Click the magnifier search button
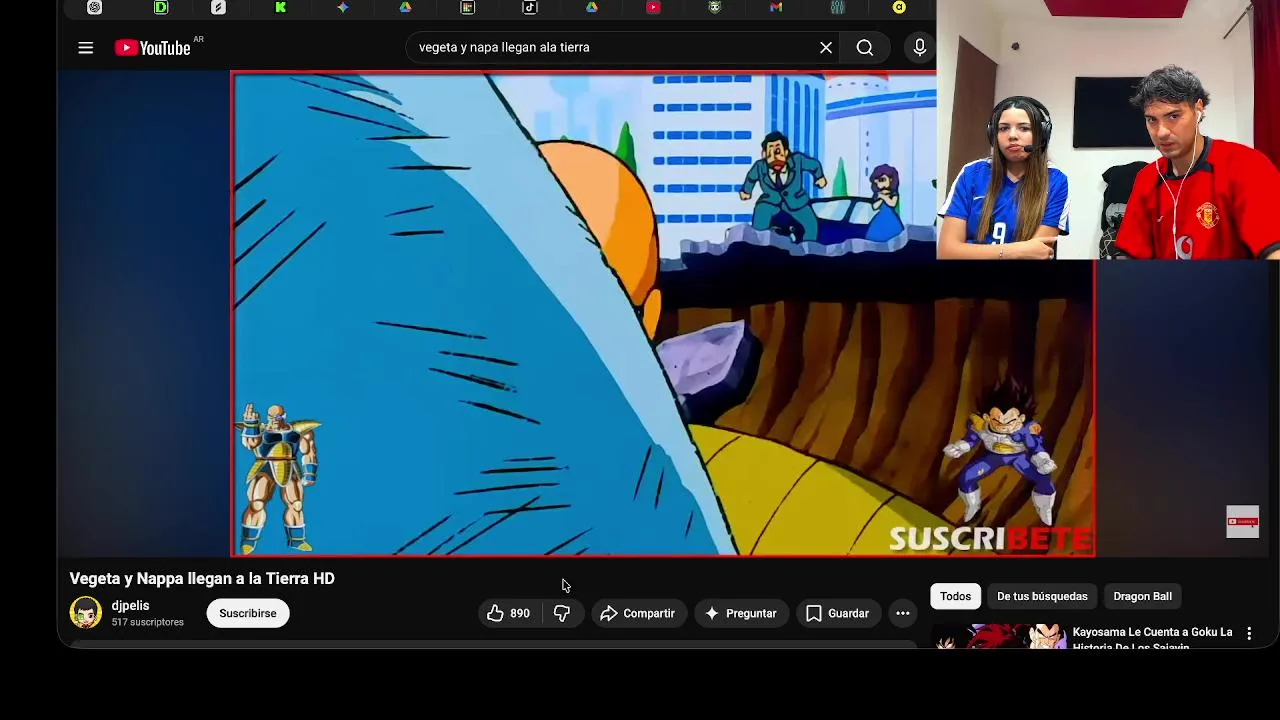Viewport: 1280px width, 720px height. click(865, 47)
